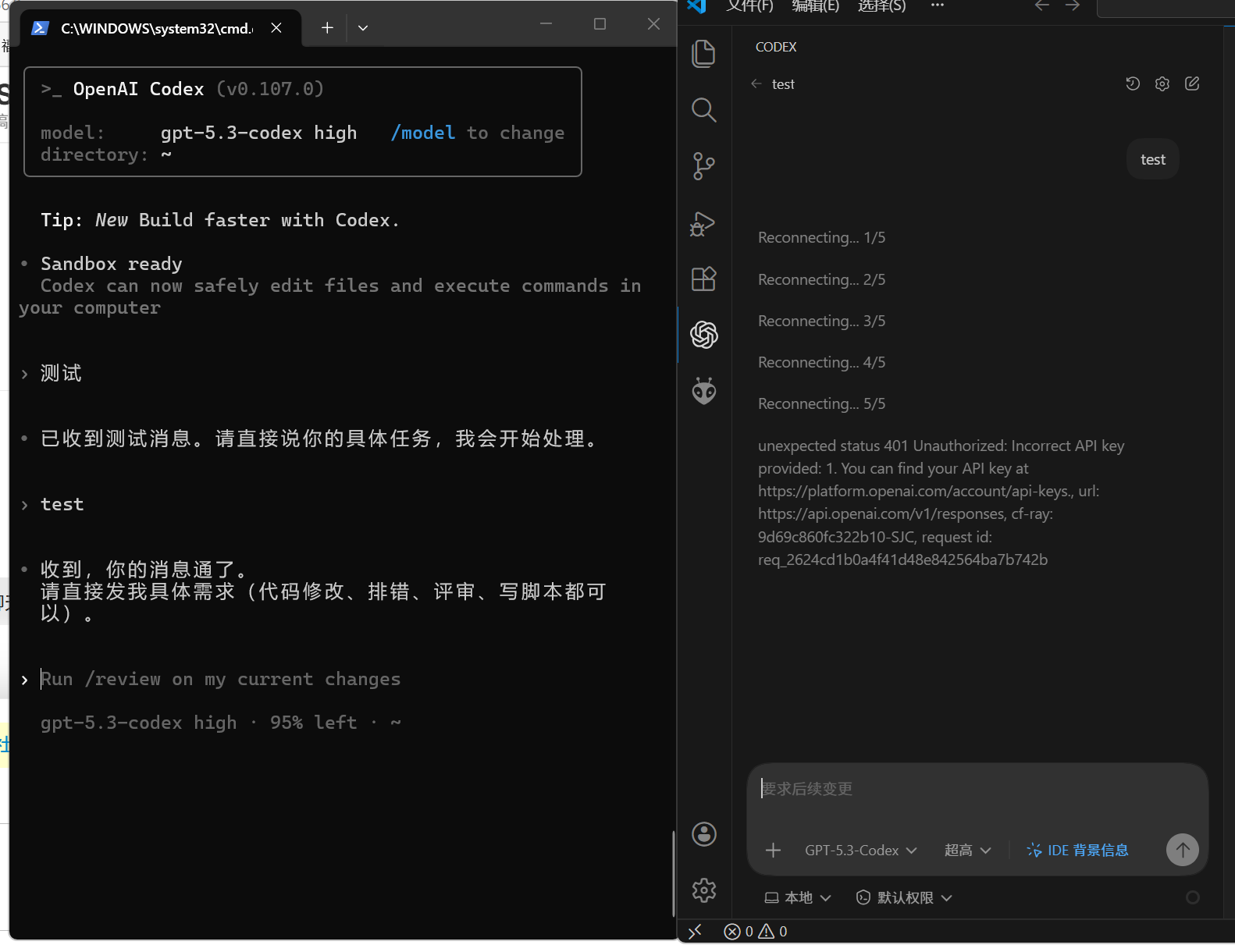Open the PlatformIO alien-head icon
This screenshot has width=1235, height=952.
pos(704,391)
